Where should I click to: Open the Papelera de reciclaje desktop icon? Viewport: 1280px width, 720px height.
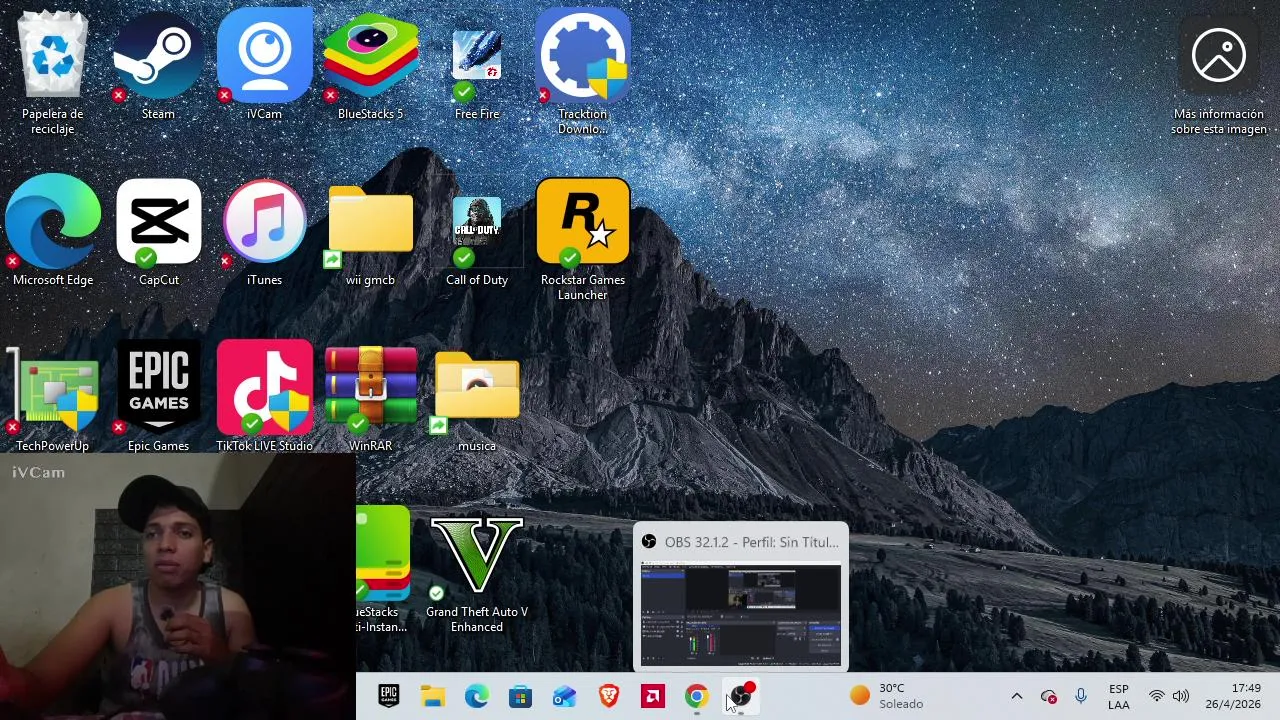(x=53, y=70)
